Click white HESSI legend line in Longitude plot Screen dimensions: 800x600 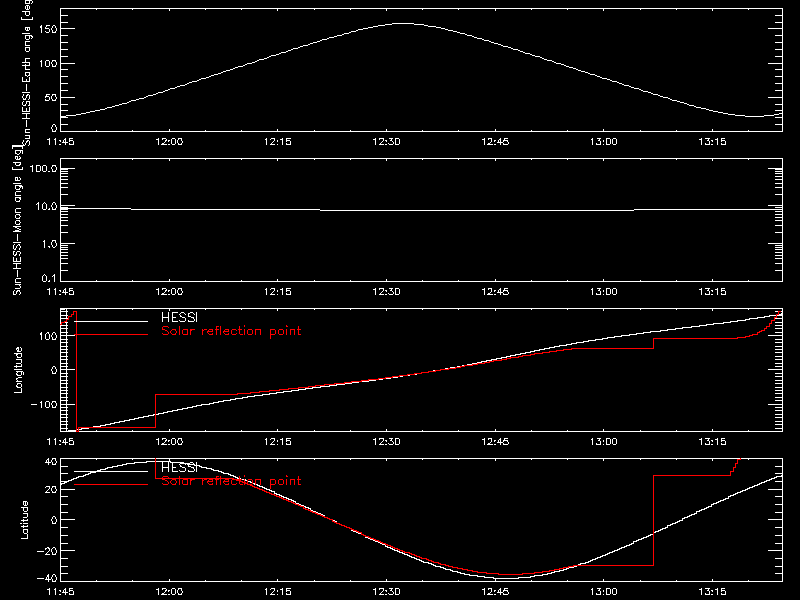[x=111, y=321]
